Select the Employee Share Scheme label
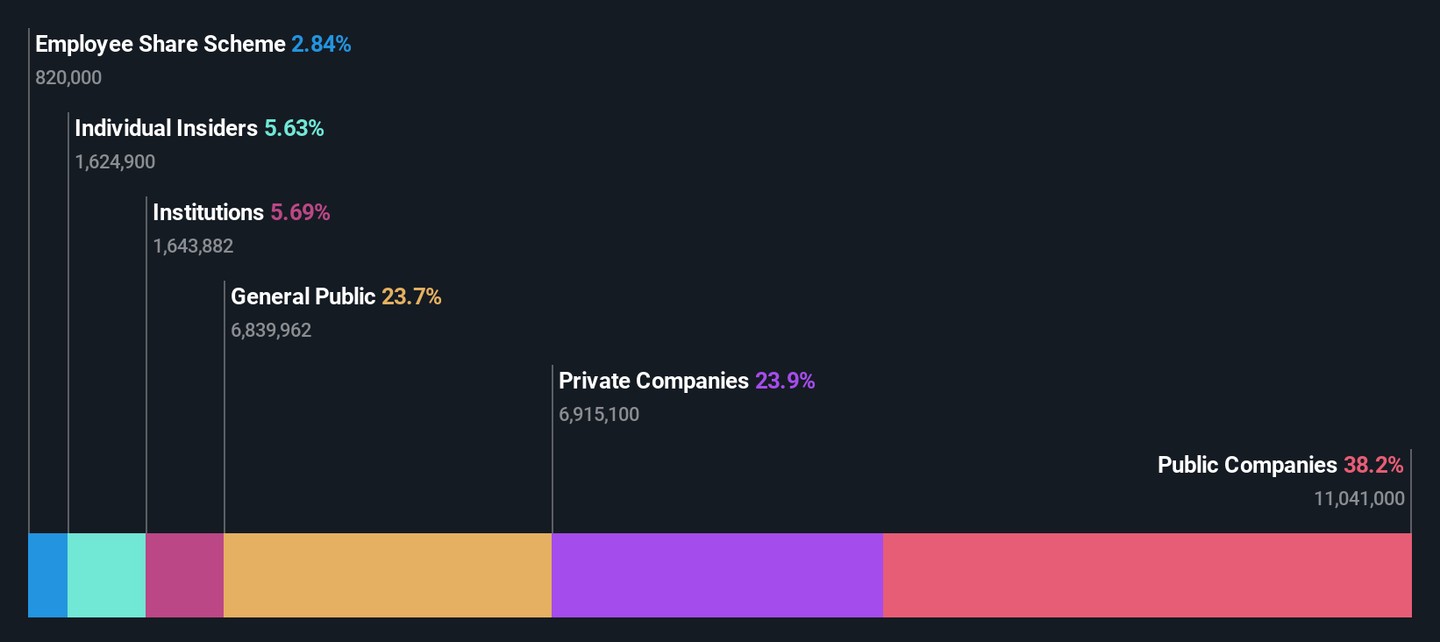Viewport: 1440px width, 642px height. (160, 44)
